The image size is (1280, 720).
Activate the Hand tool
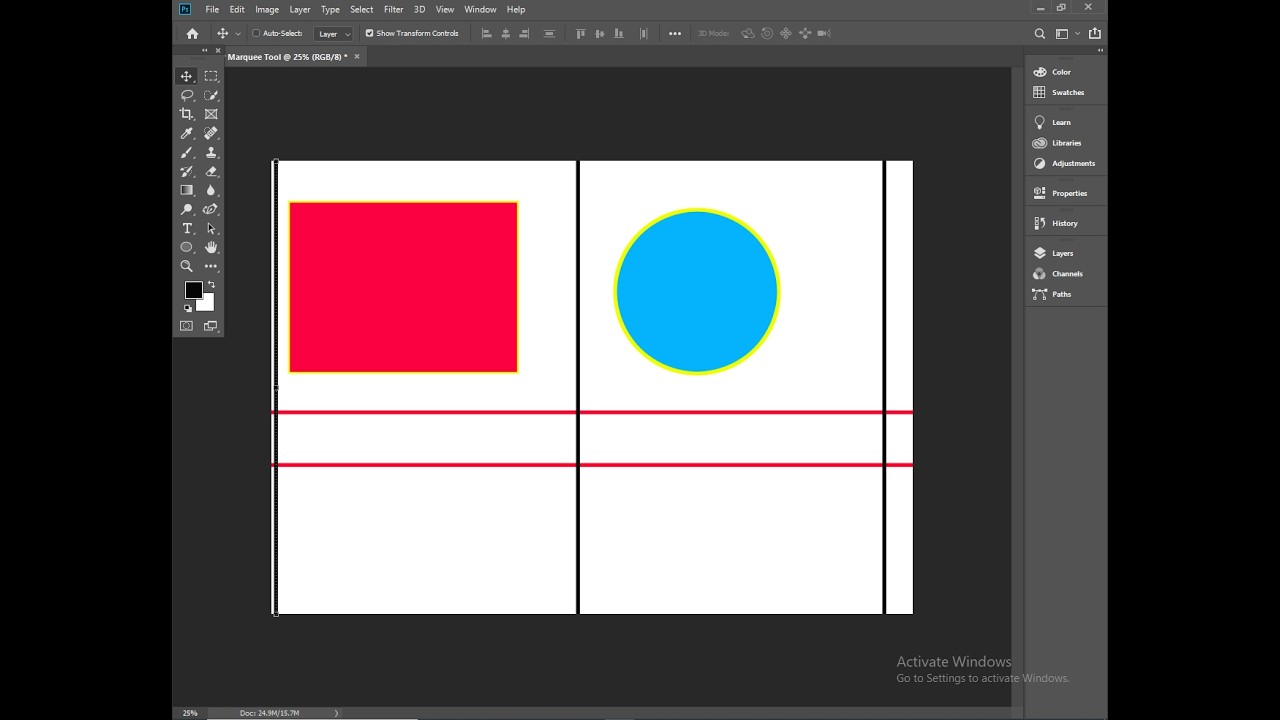(x=211, y=247)
